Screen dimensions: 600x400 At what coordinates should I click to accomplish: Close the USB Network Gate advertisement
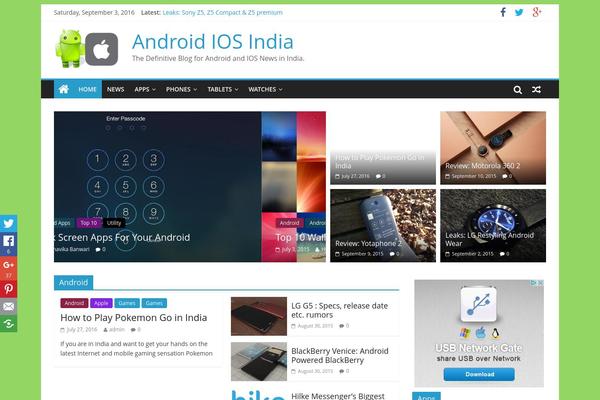tap(540, 282)
